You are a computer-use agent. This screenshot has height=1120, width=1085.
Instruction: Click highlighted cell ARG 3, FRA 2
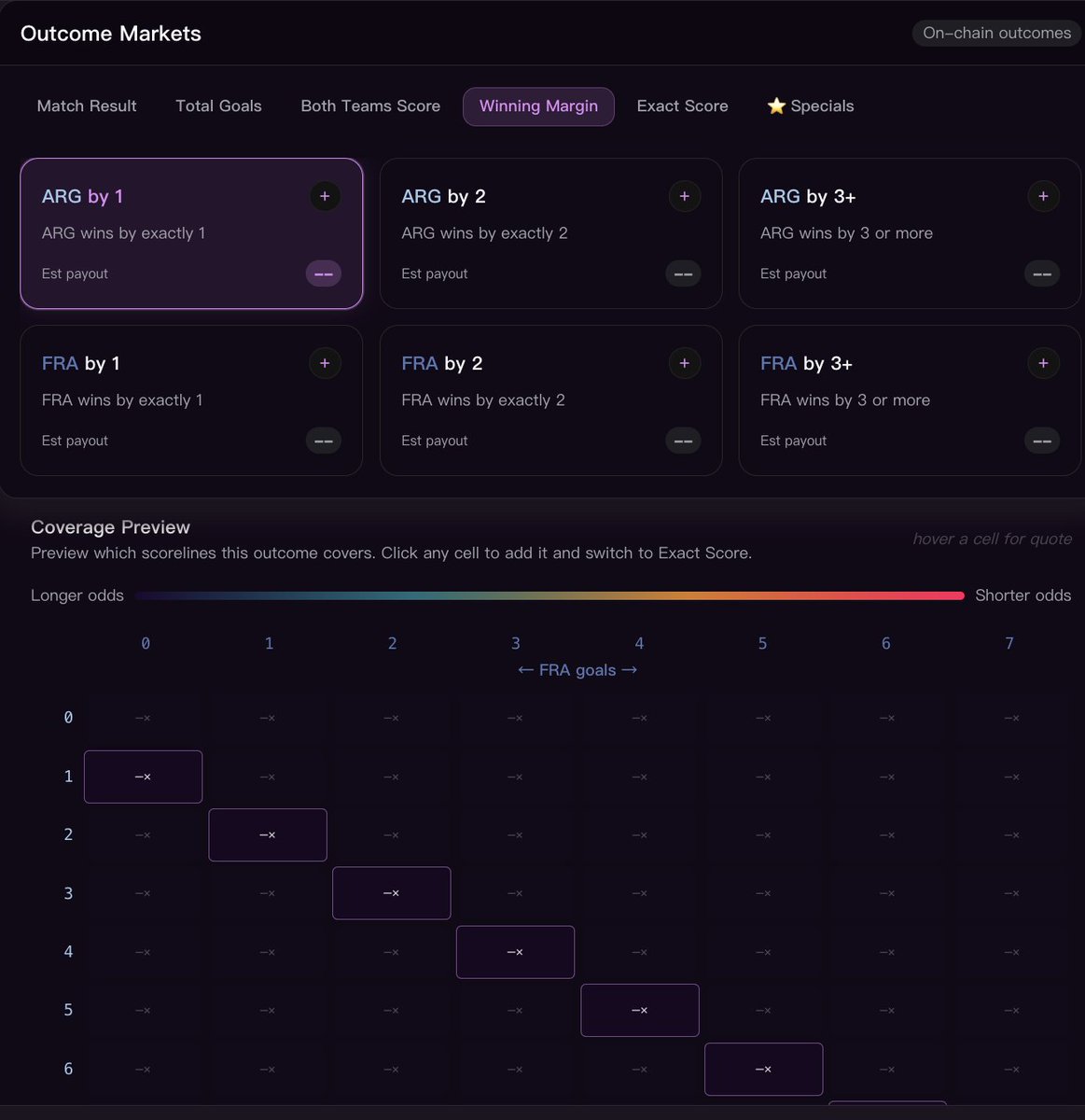pyautogui.click(x=392, y=893)
